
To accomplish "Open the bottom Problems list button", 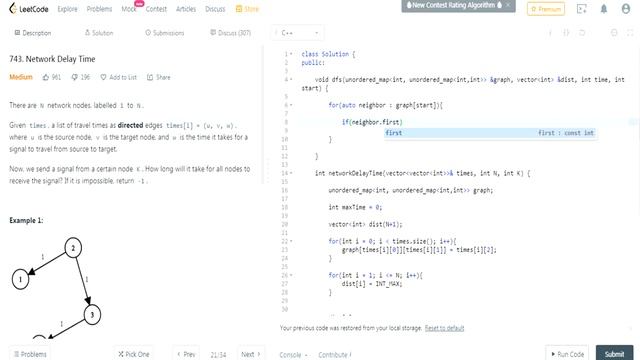I will click(x=30, y=354).
